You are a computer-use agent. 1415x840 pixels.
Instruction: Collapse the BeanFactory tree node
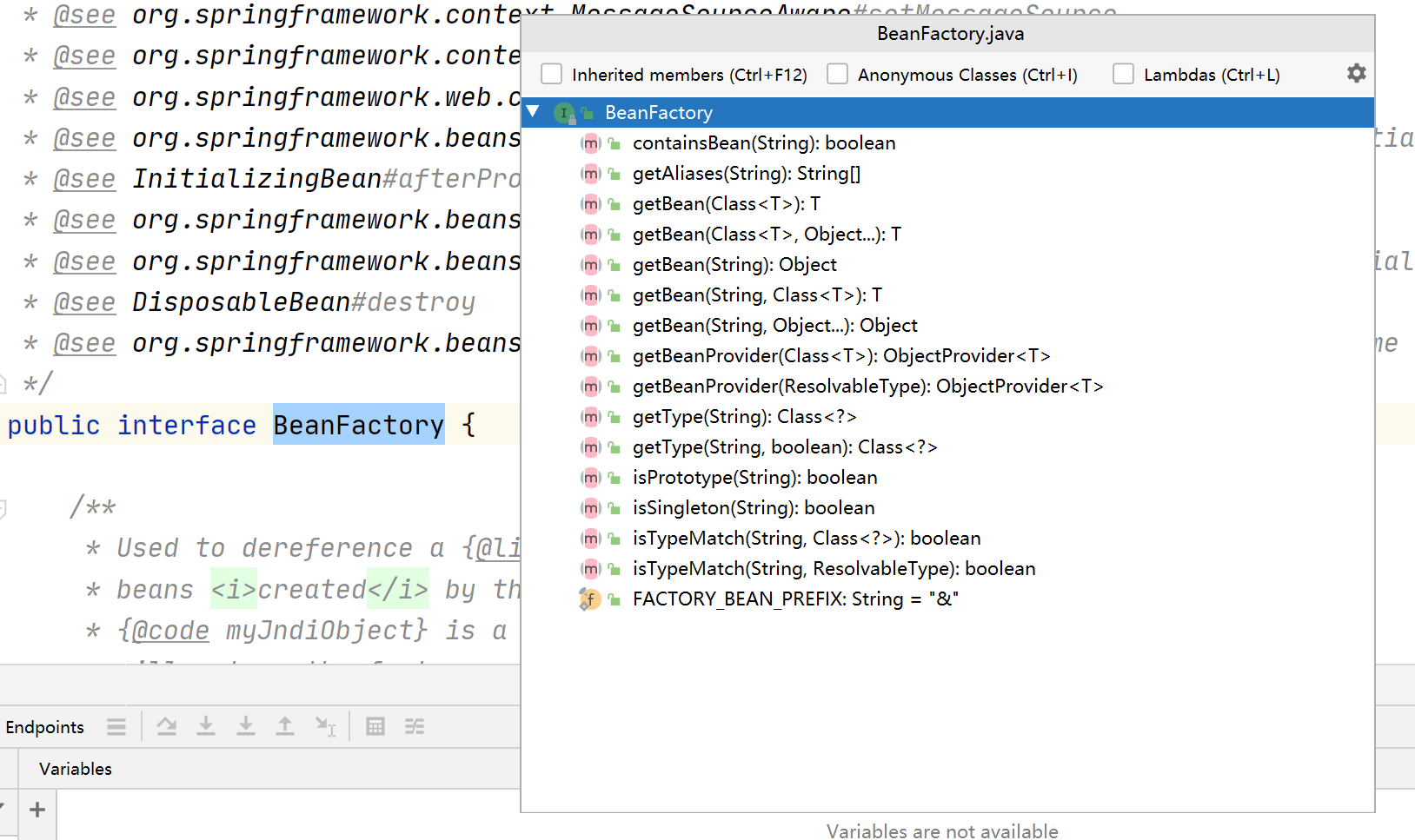(534, 112)
